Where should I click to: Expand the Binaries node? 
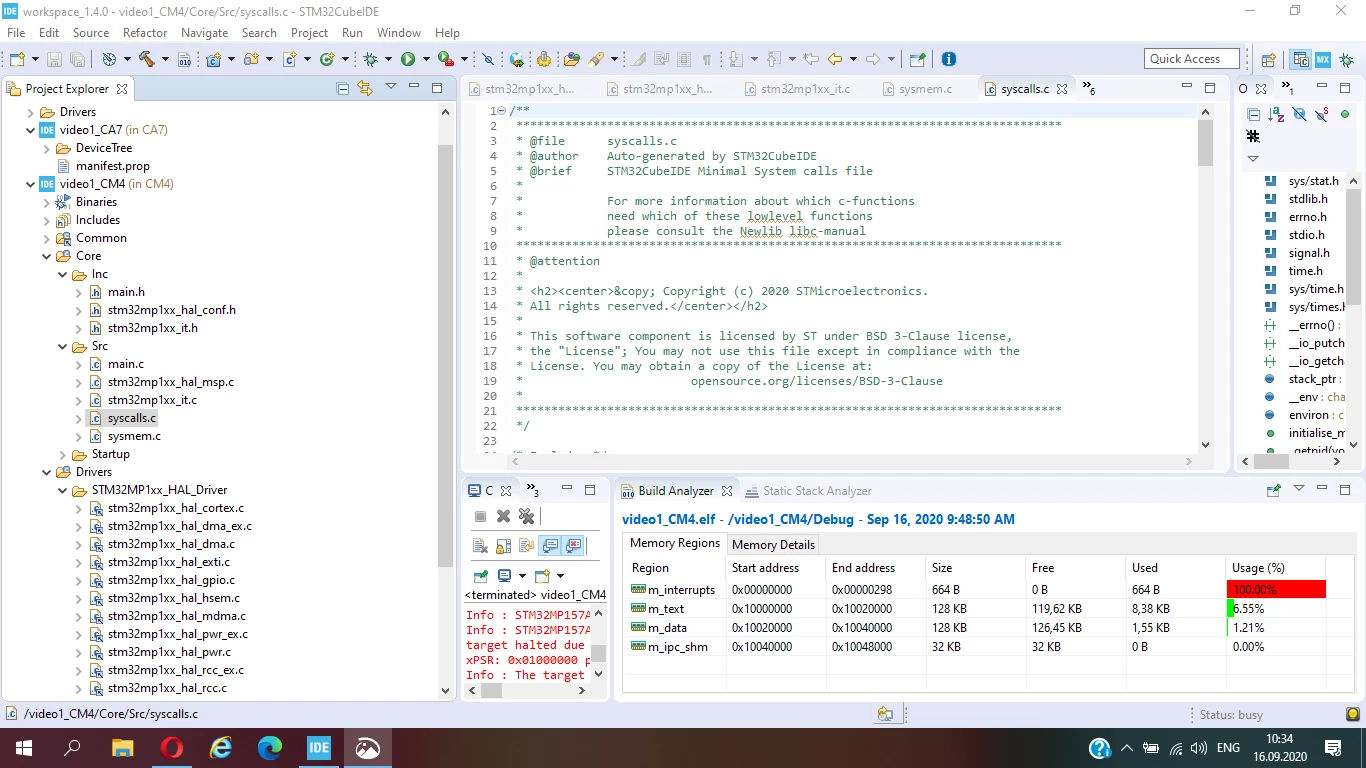click(46, 202)
